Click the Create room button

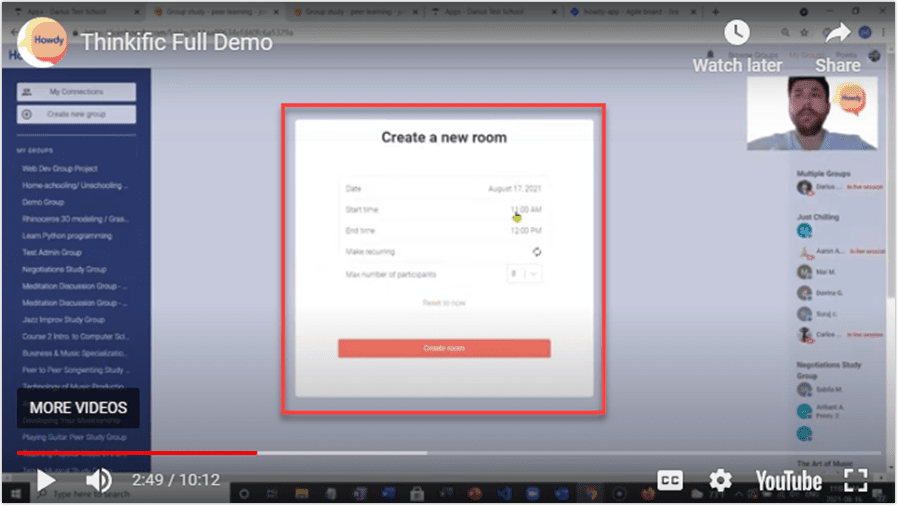pyautogui.click(x=444, y=348)
